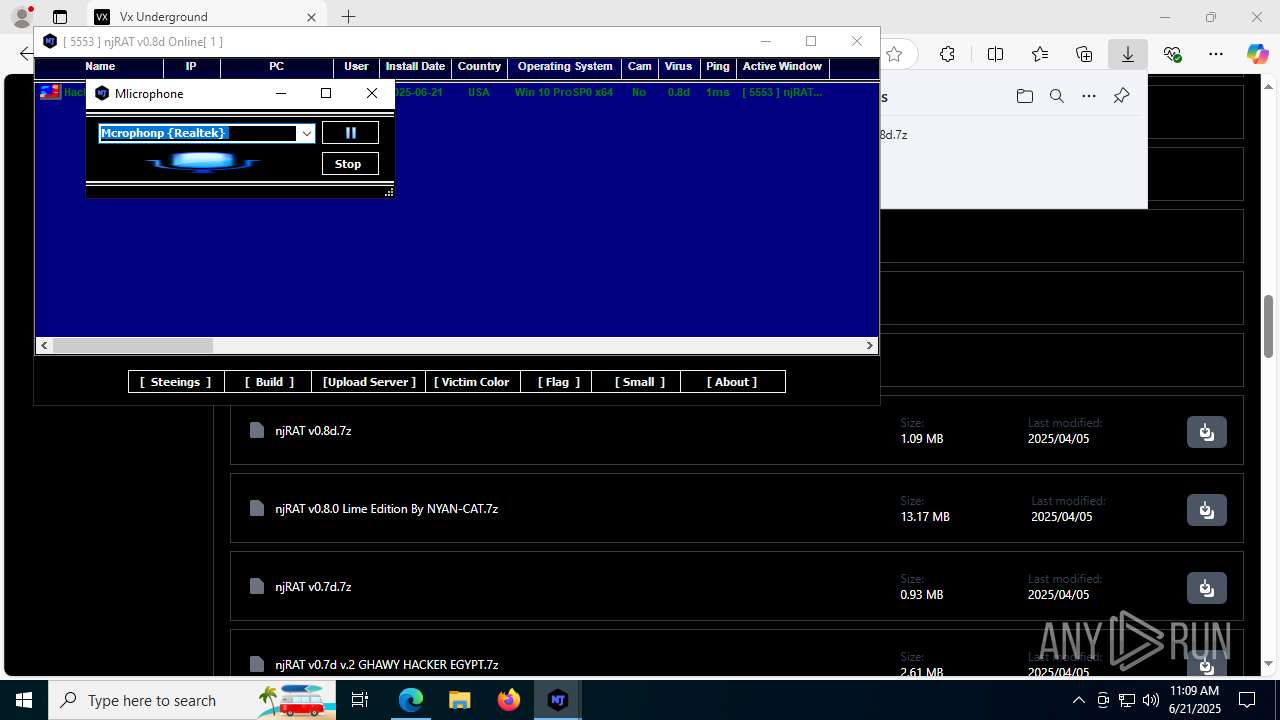Click the [ Flag ] option

(x=557, y=382)
